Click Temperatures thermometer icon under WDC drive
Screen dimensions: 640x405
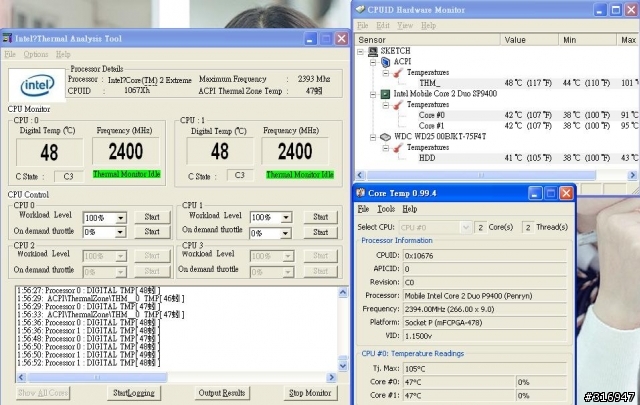tap(398, 148)
